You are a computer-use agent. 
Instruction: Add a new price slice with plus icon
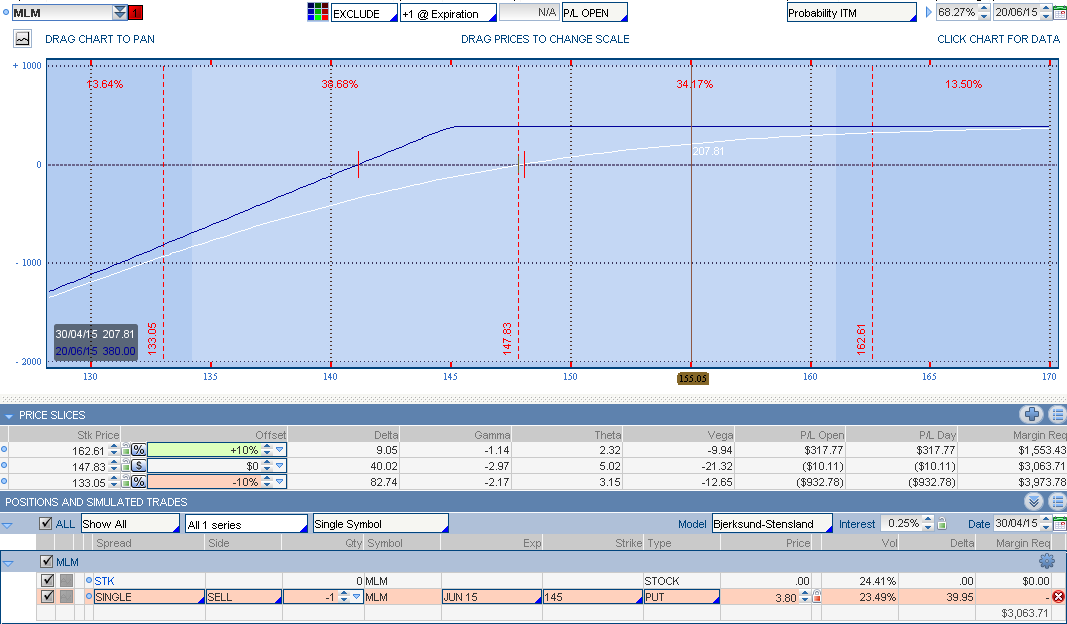pyautogui.click(x=1032, y=414)
